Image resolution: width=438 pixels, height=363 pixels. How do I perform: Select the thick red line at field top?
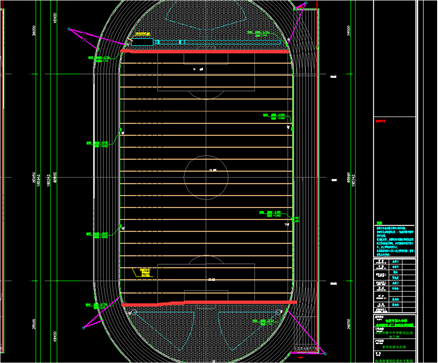point(204,51)
